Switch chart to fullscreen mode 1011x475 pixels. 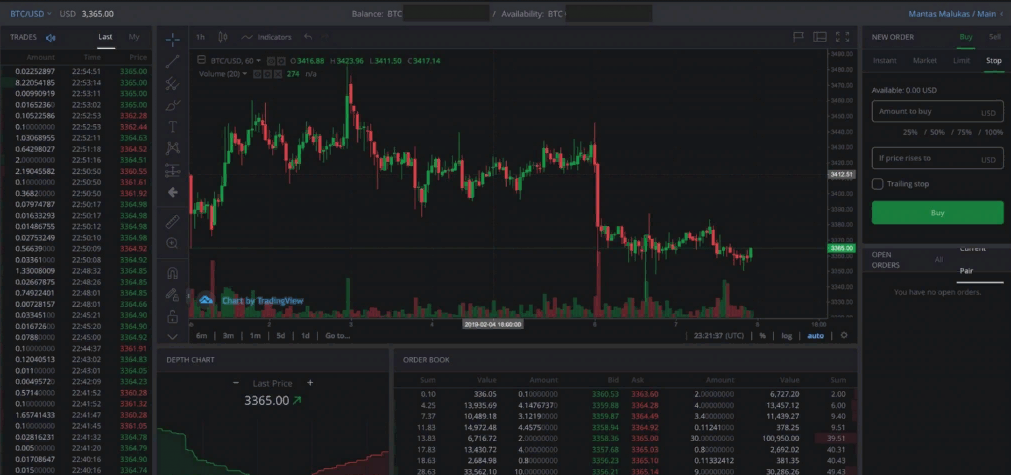coord(842,37)
